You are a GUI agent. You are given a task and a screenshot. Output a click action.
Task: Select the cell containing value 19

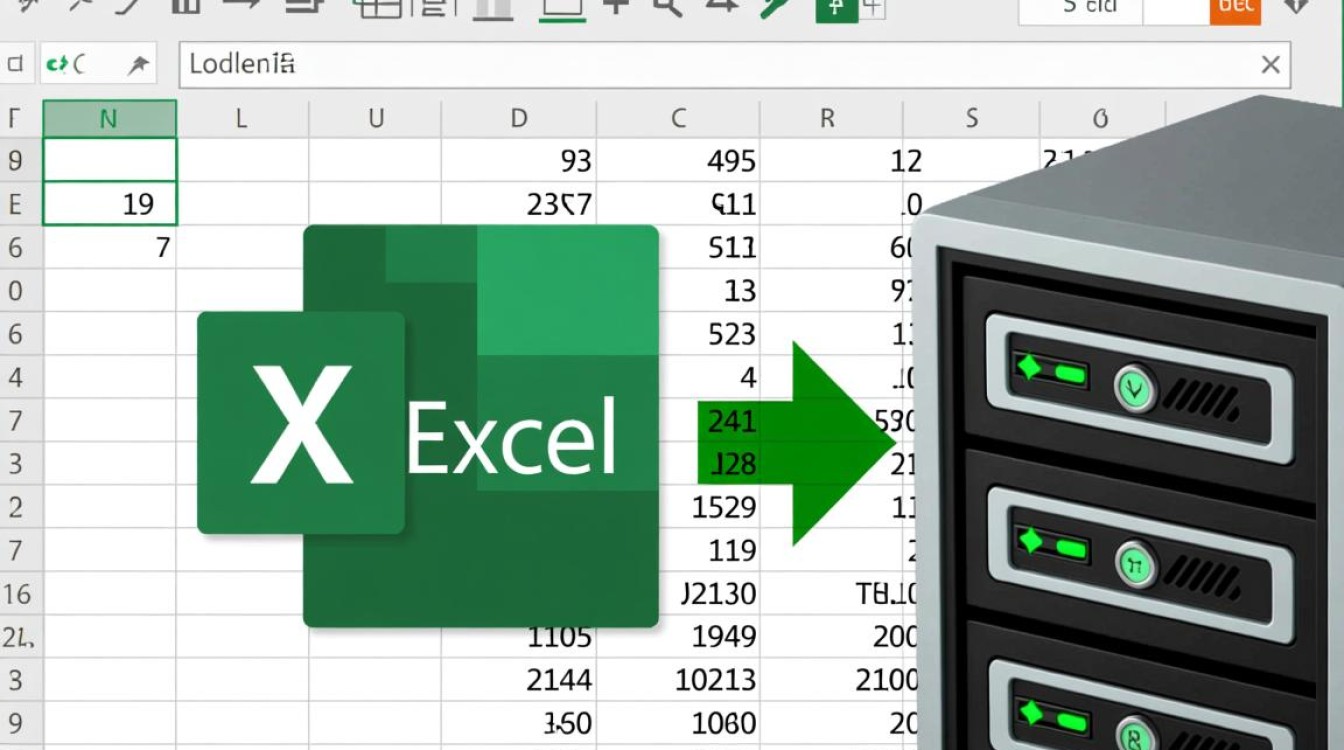(x=110, y=202)
